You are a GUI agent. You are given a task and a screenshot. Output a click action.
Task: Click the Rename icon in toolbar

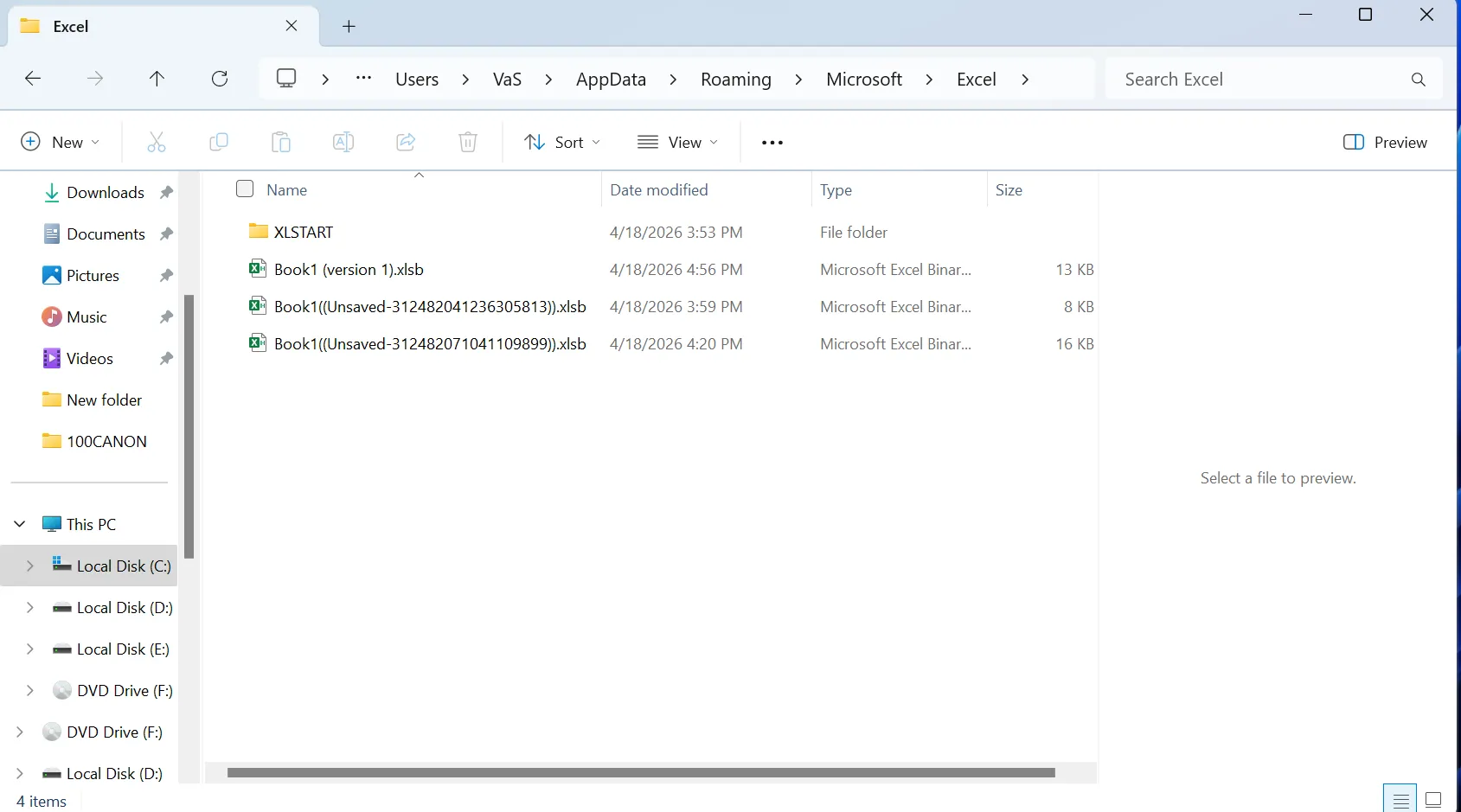point(343,142)
